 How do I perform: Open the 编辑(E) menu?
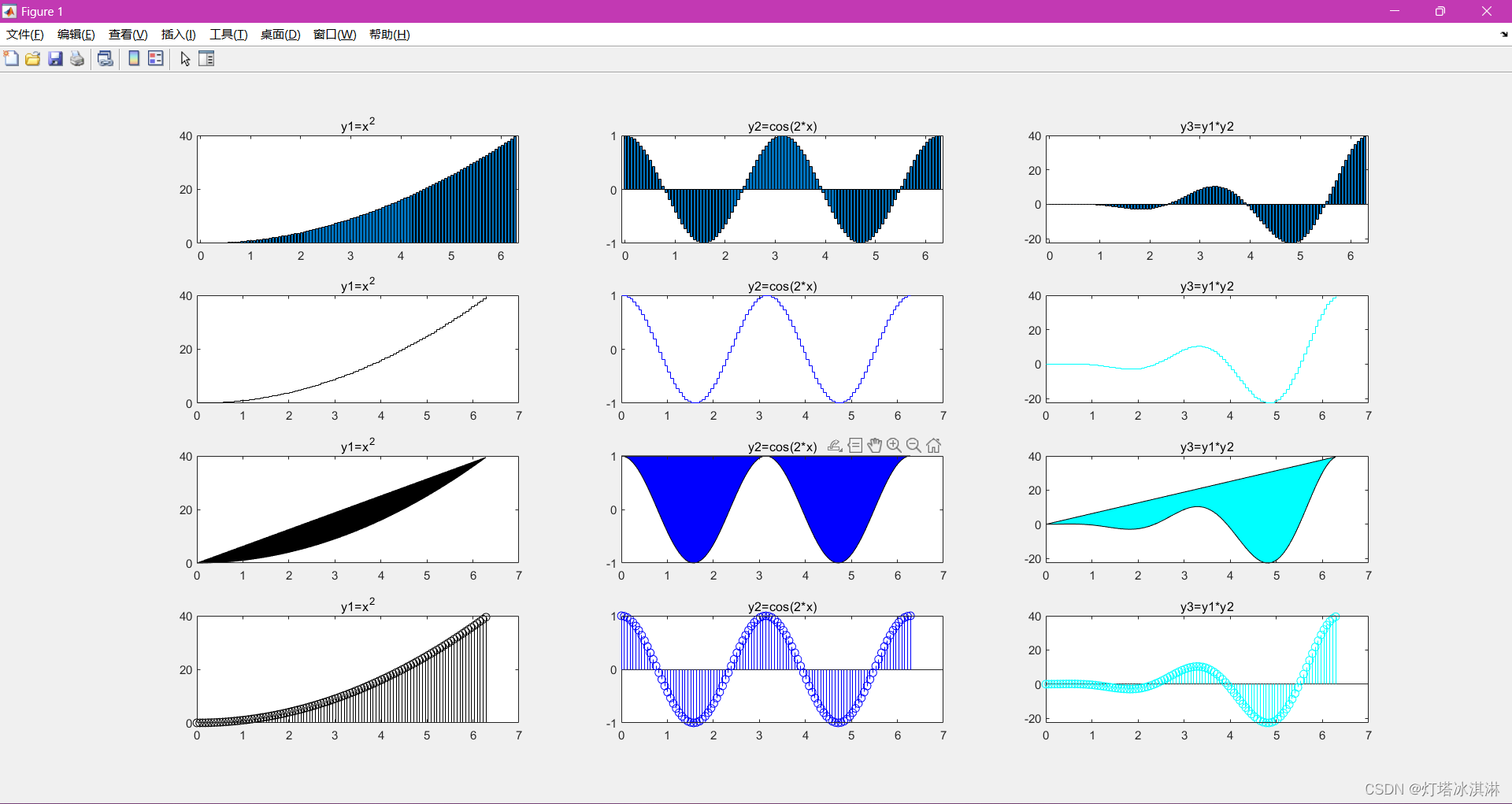(x=76, y=35)
